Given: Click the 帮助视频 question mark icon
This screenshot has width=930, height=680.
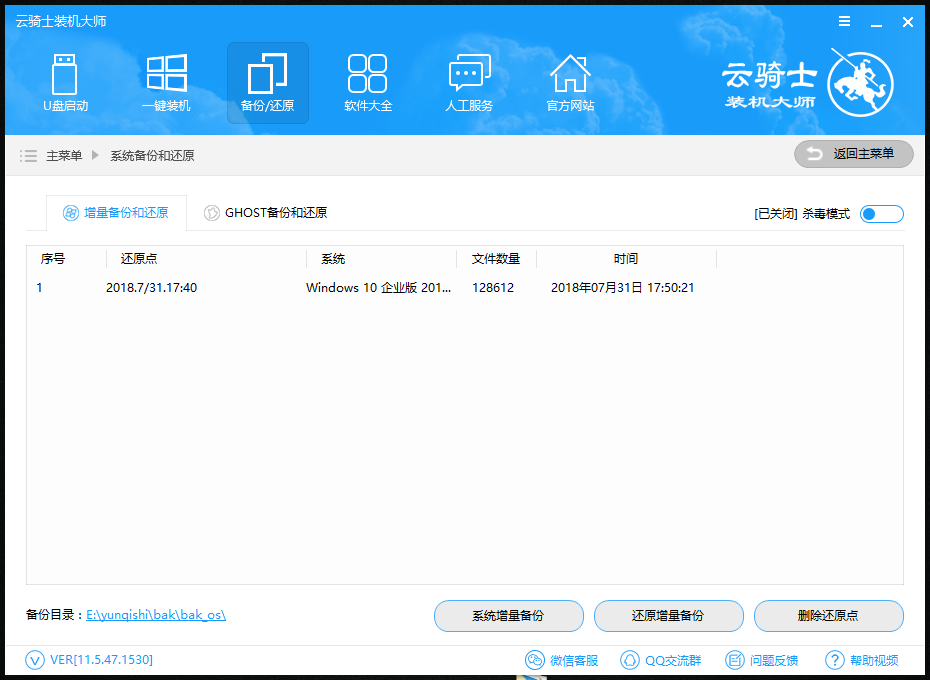Looking at the screenshot, I should click(x=835, y=660).
